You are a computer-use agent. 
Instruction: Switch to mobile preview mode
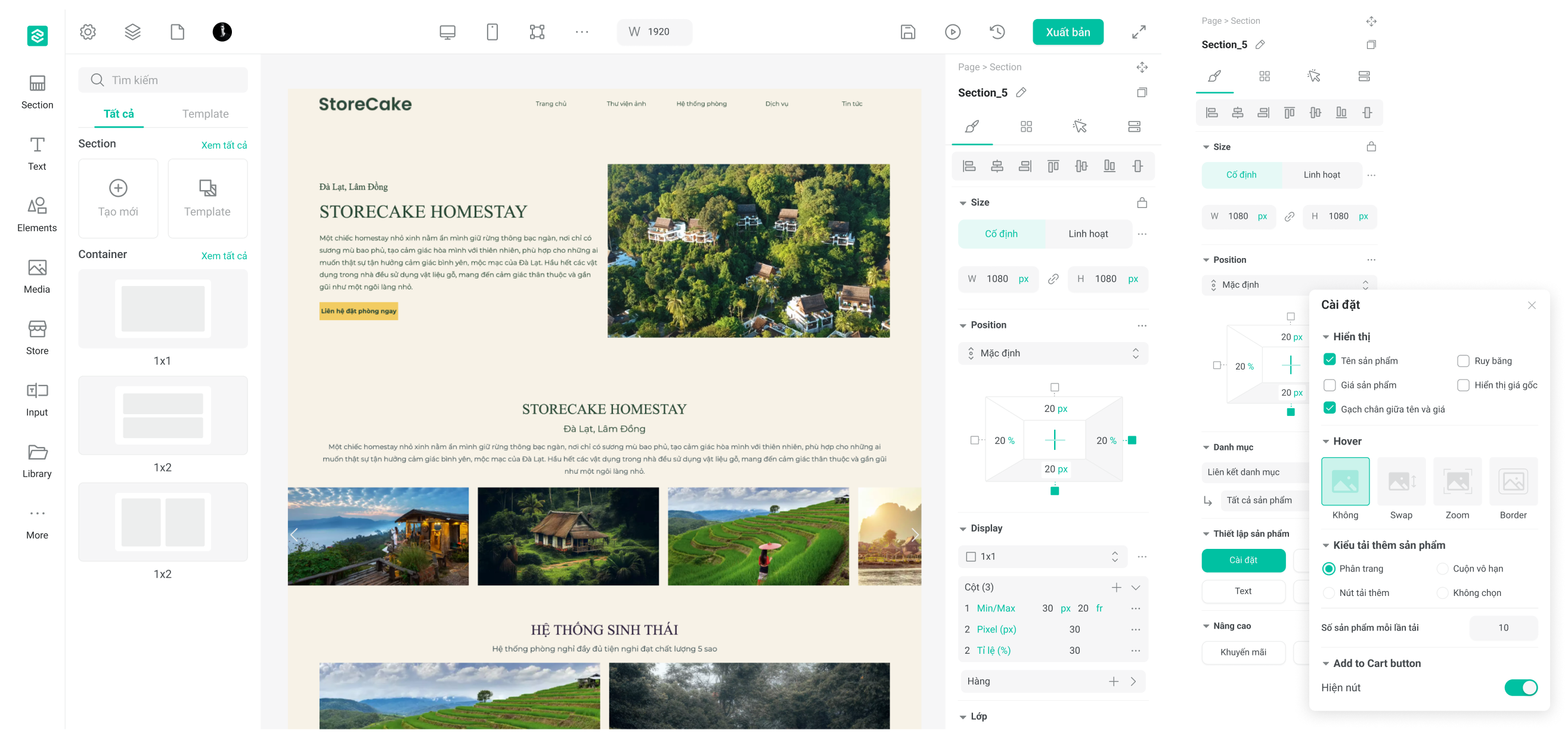tap(492, 32)
